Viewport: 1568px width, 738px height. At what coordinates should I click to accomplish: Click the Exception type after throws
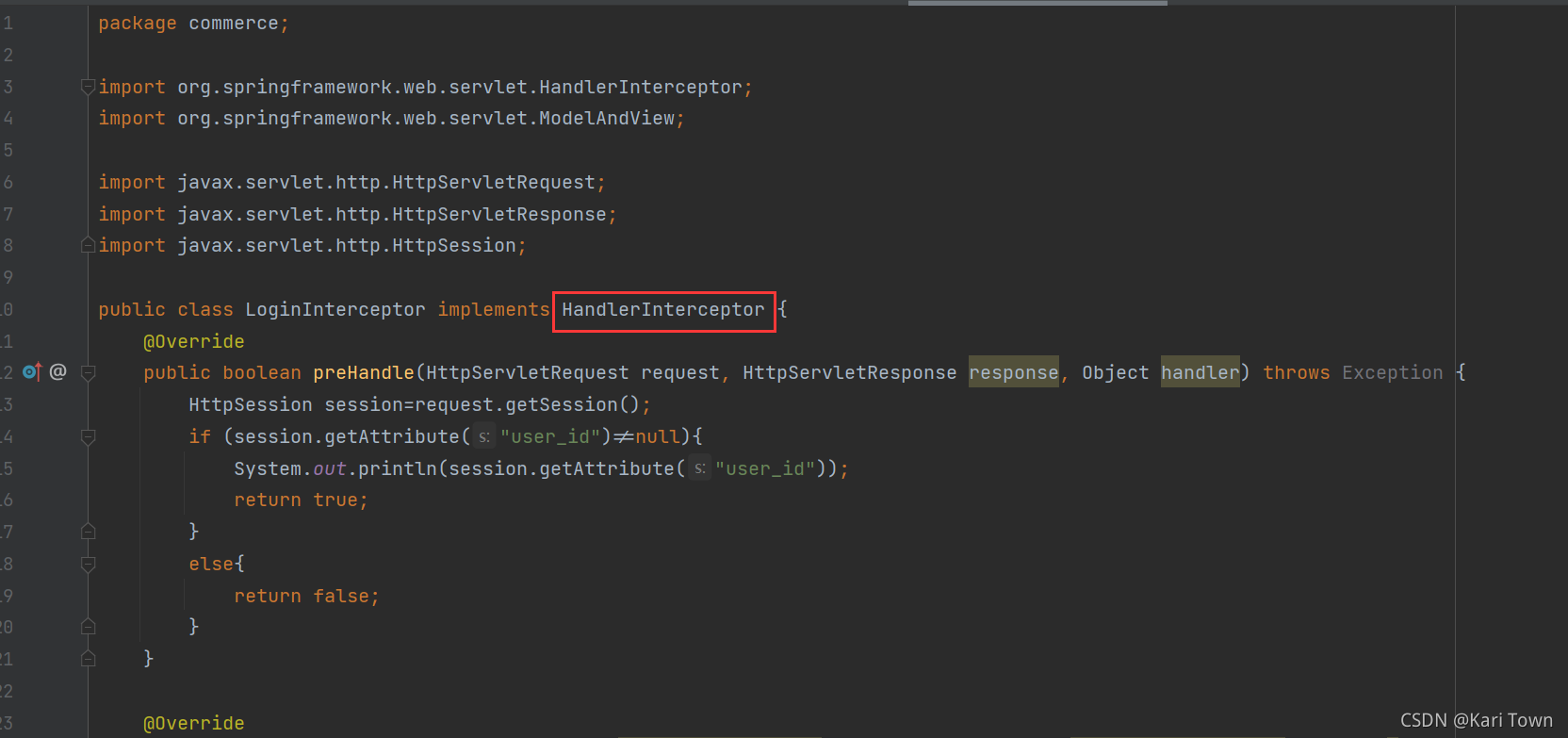pos(1393,373)
